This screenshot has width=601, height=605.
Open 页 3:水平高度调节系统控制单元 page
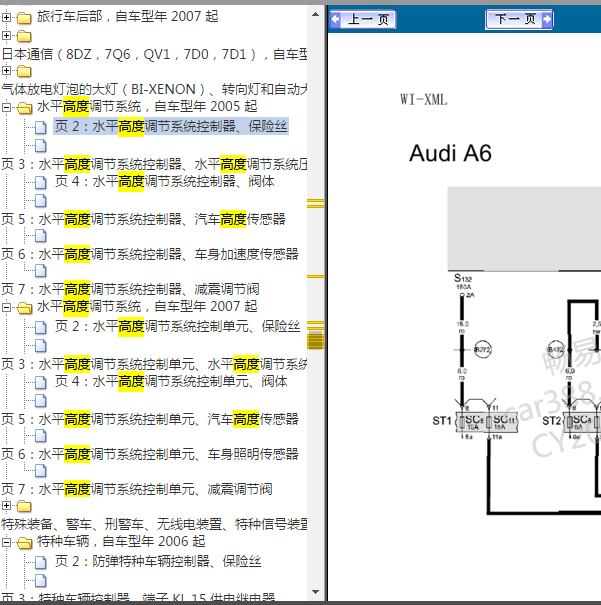(x=154, y=364)
